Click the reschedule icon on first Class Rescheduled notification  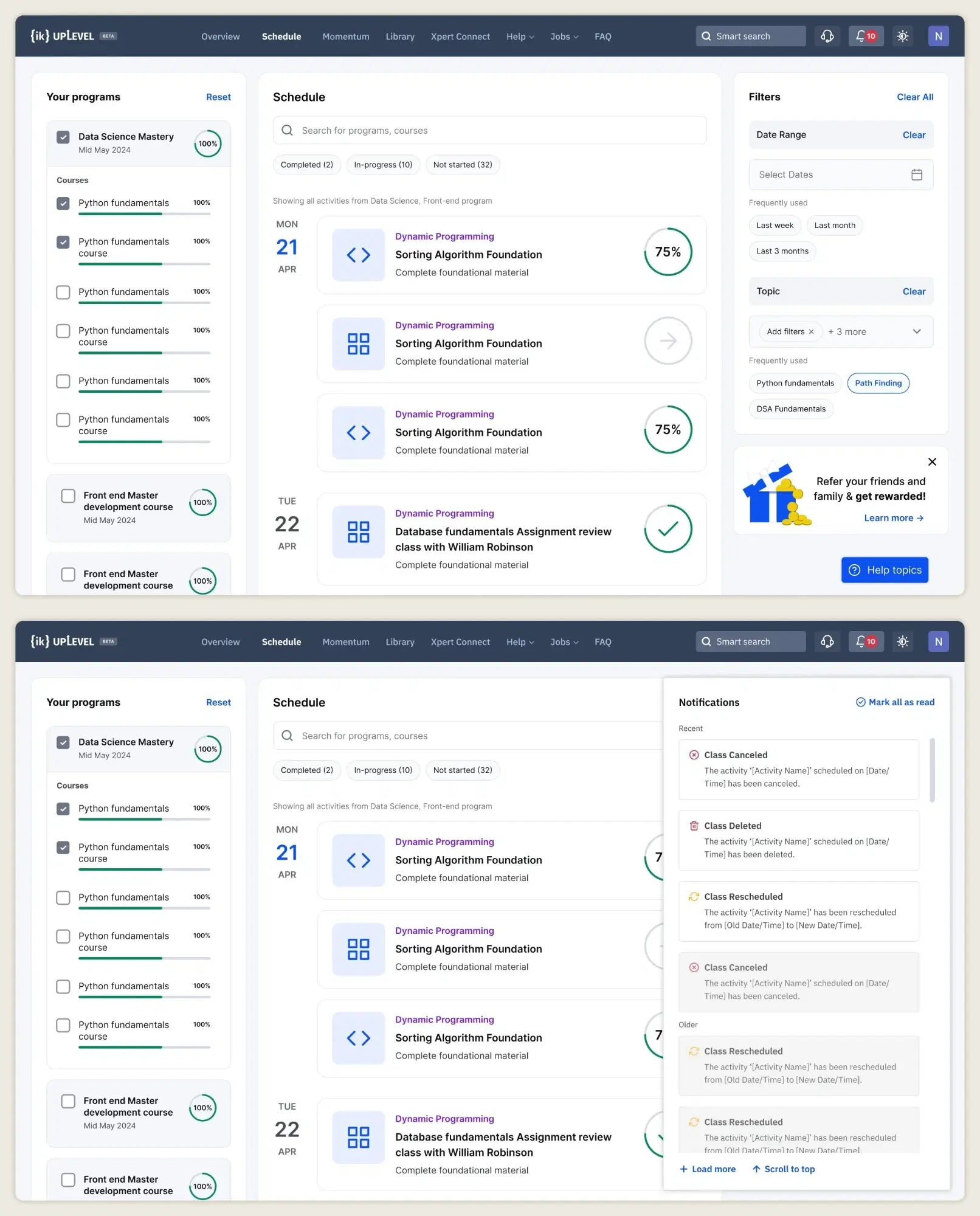694,897
